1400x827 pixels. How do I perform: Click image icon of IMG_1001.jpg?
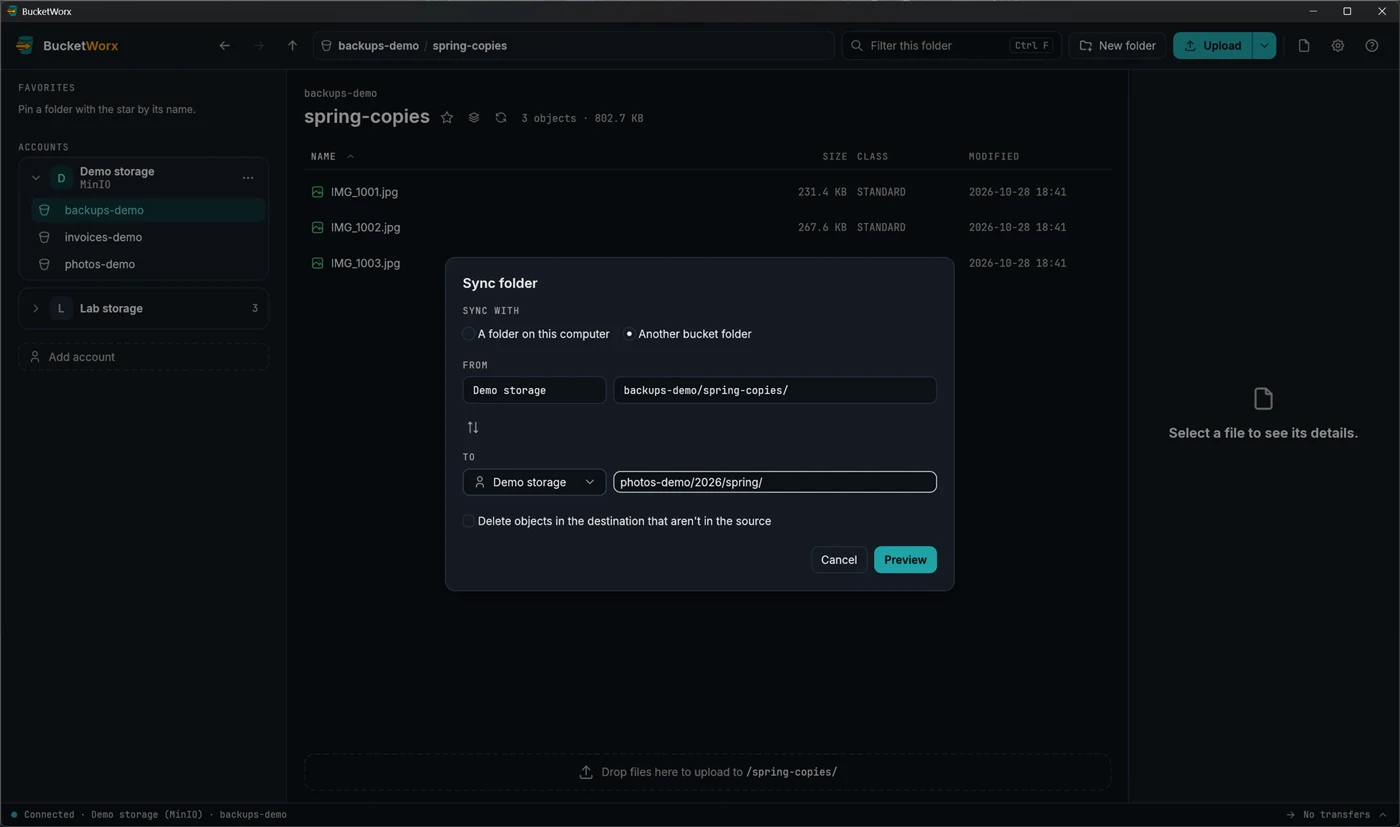[317, 192]
